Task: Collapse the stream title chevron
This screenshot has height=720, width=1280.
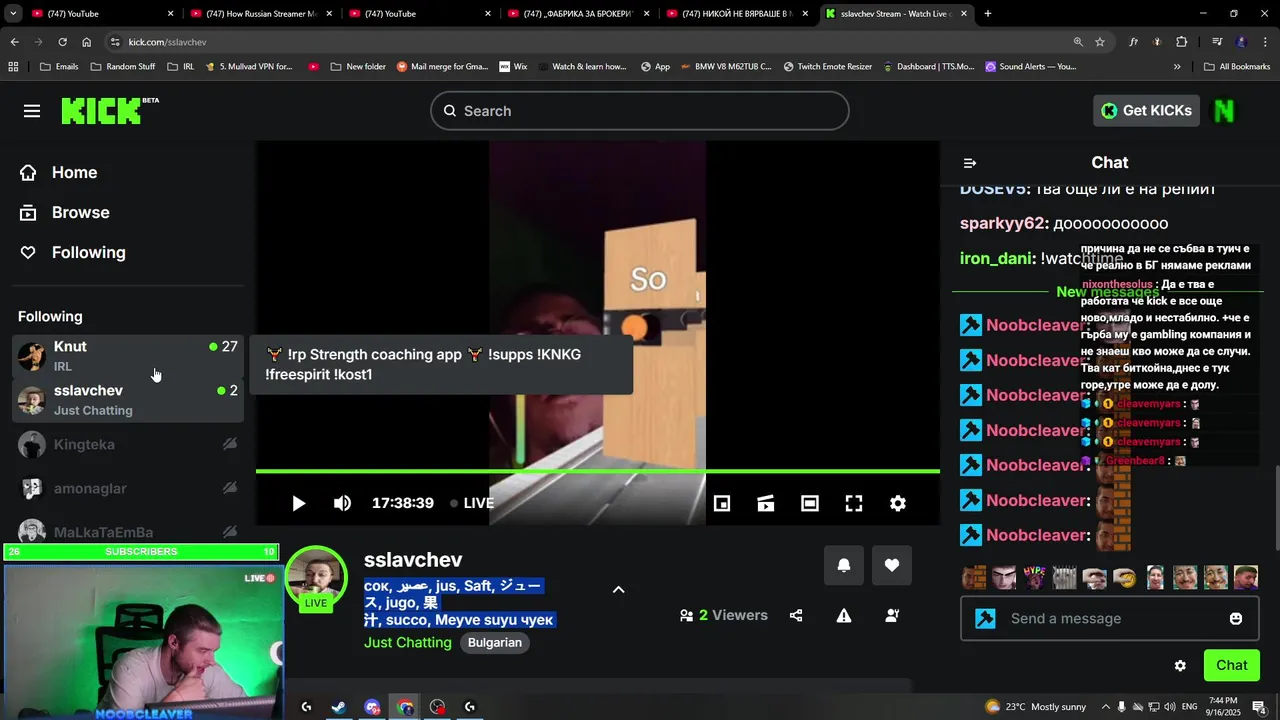Action: pos(618,589)
